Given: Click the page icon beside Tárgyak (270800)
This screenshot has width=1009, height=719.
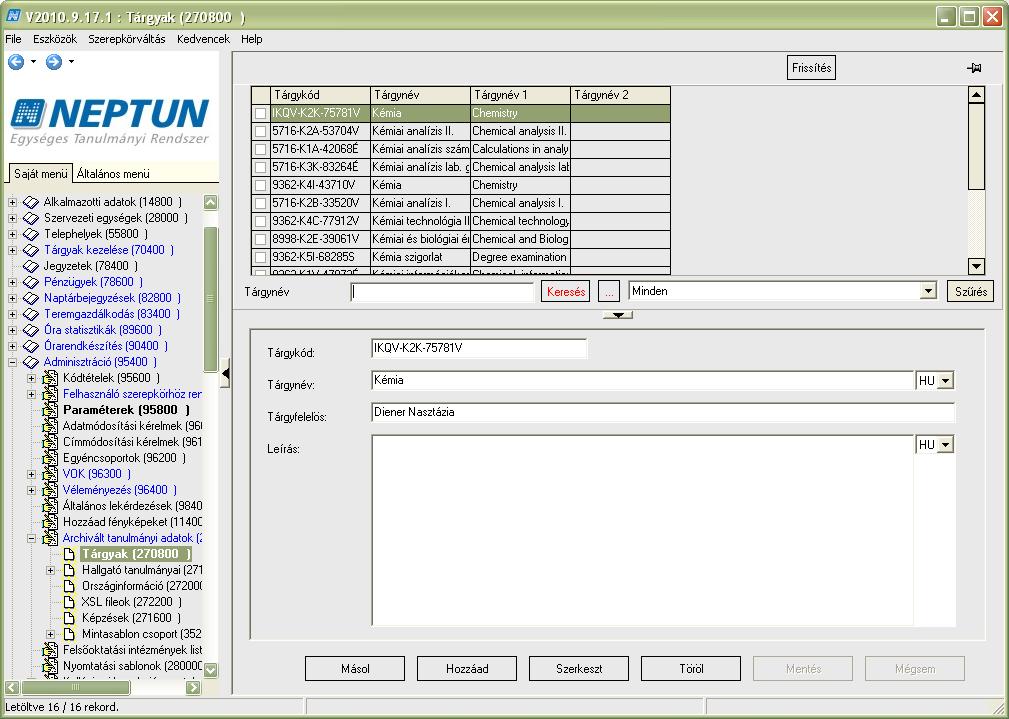Looking at the screenshot, I should pyautogui.click(x=69, y=554).
